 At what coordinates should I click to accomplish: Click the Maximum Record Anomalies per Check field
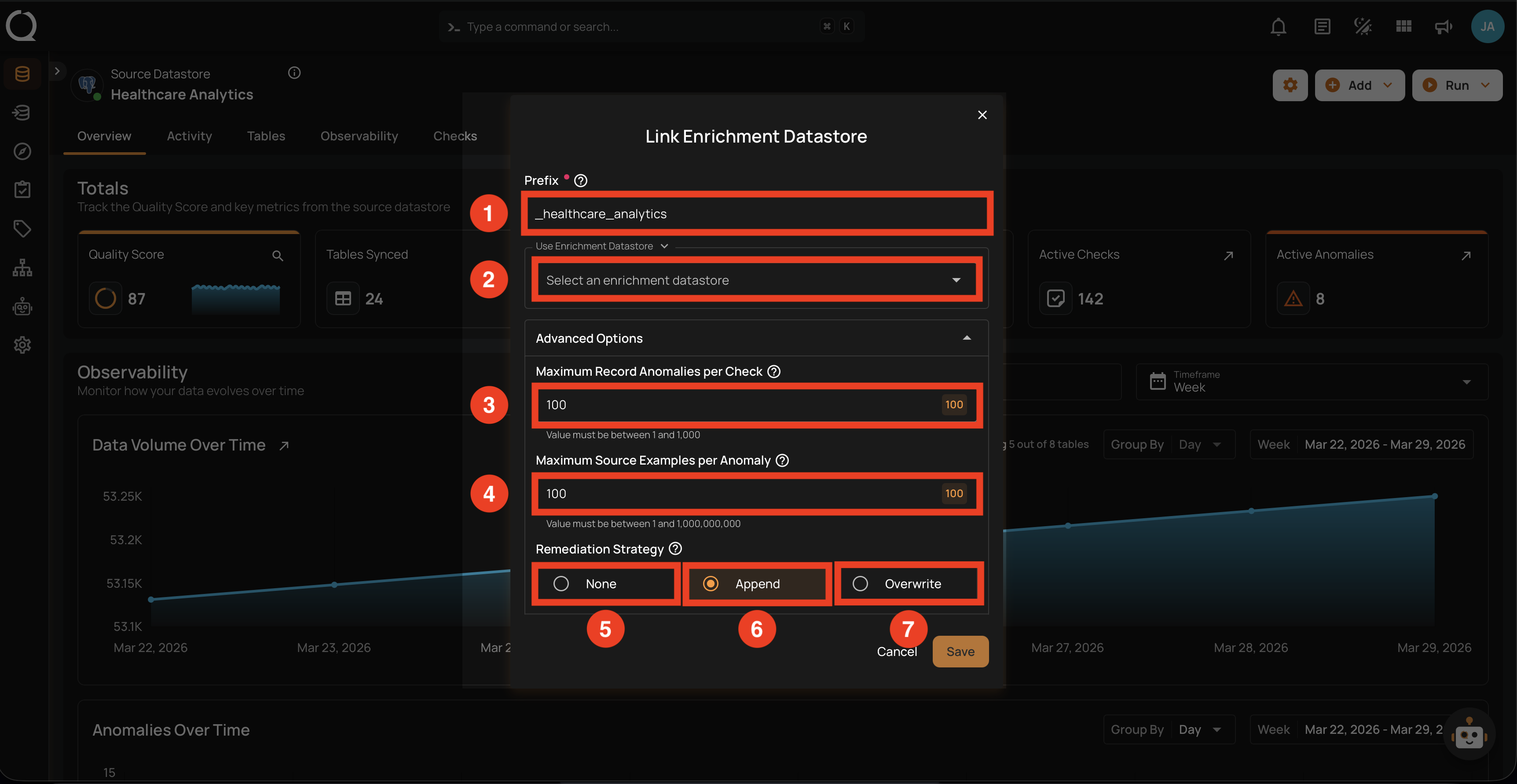coord(736,405)
